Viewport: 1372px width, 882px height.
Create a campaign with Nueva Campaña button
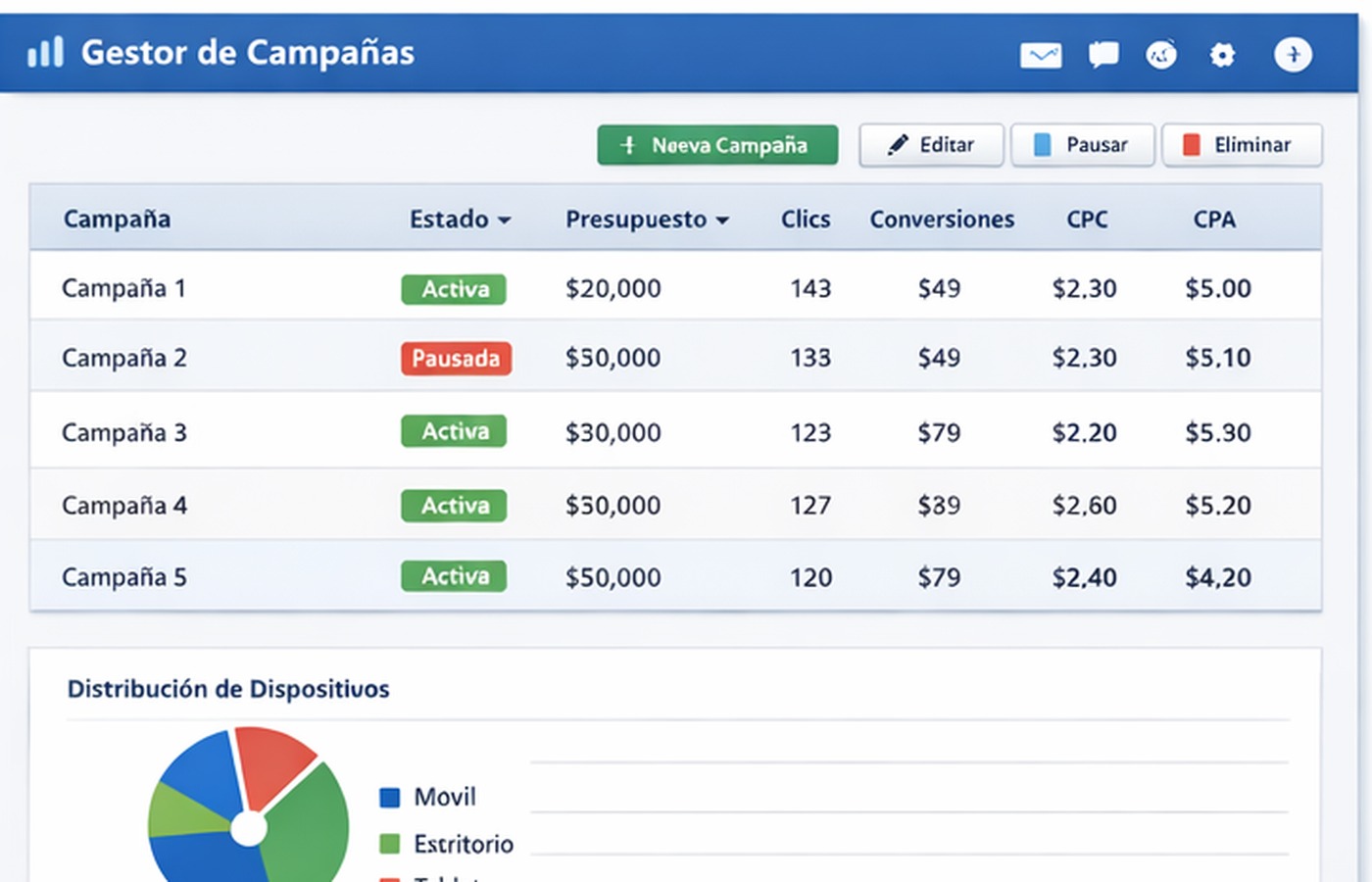[x=716, y=144]
